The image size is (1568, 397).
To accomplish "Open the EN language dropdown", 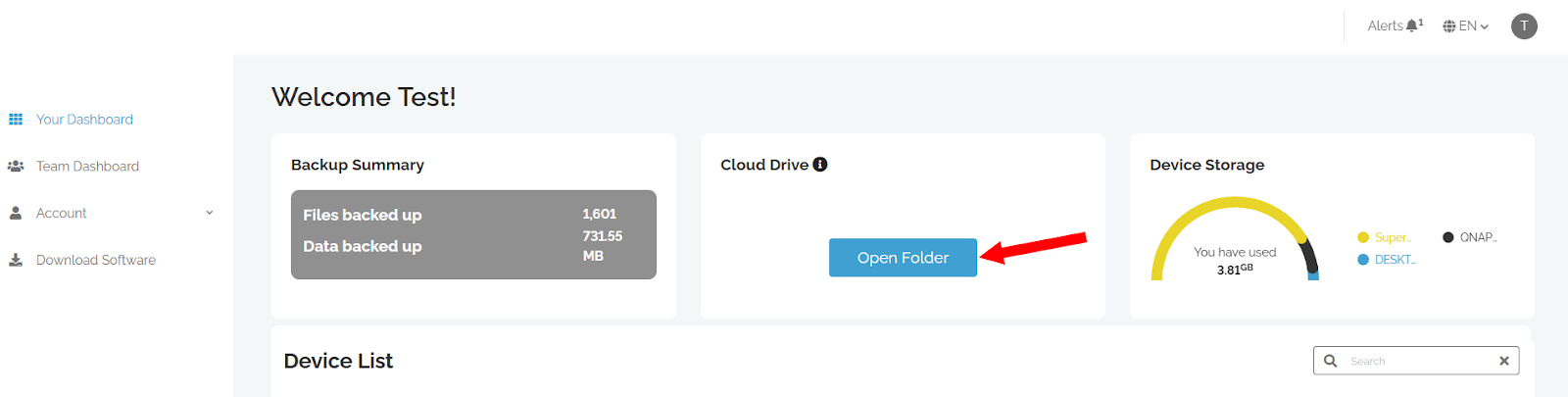I will pyautogui.click(x=1466, y=26).
